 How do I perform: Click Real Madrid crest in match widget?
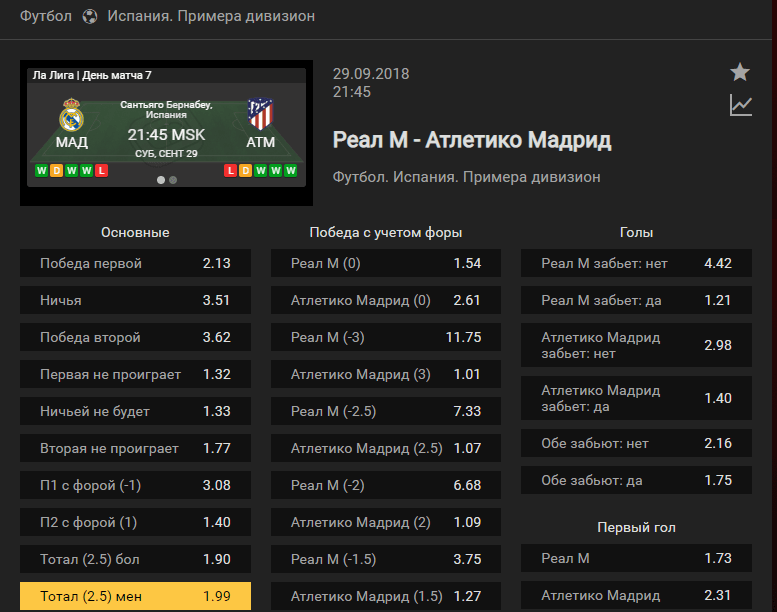tap(71, 115)
